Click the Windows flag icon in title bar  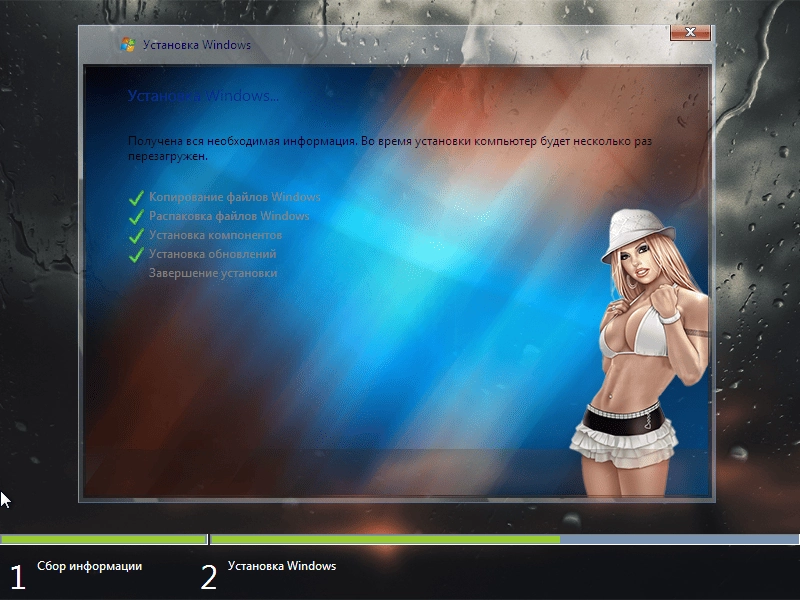point(128,45)
